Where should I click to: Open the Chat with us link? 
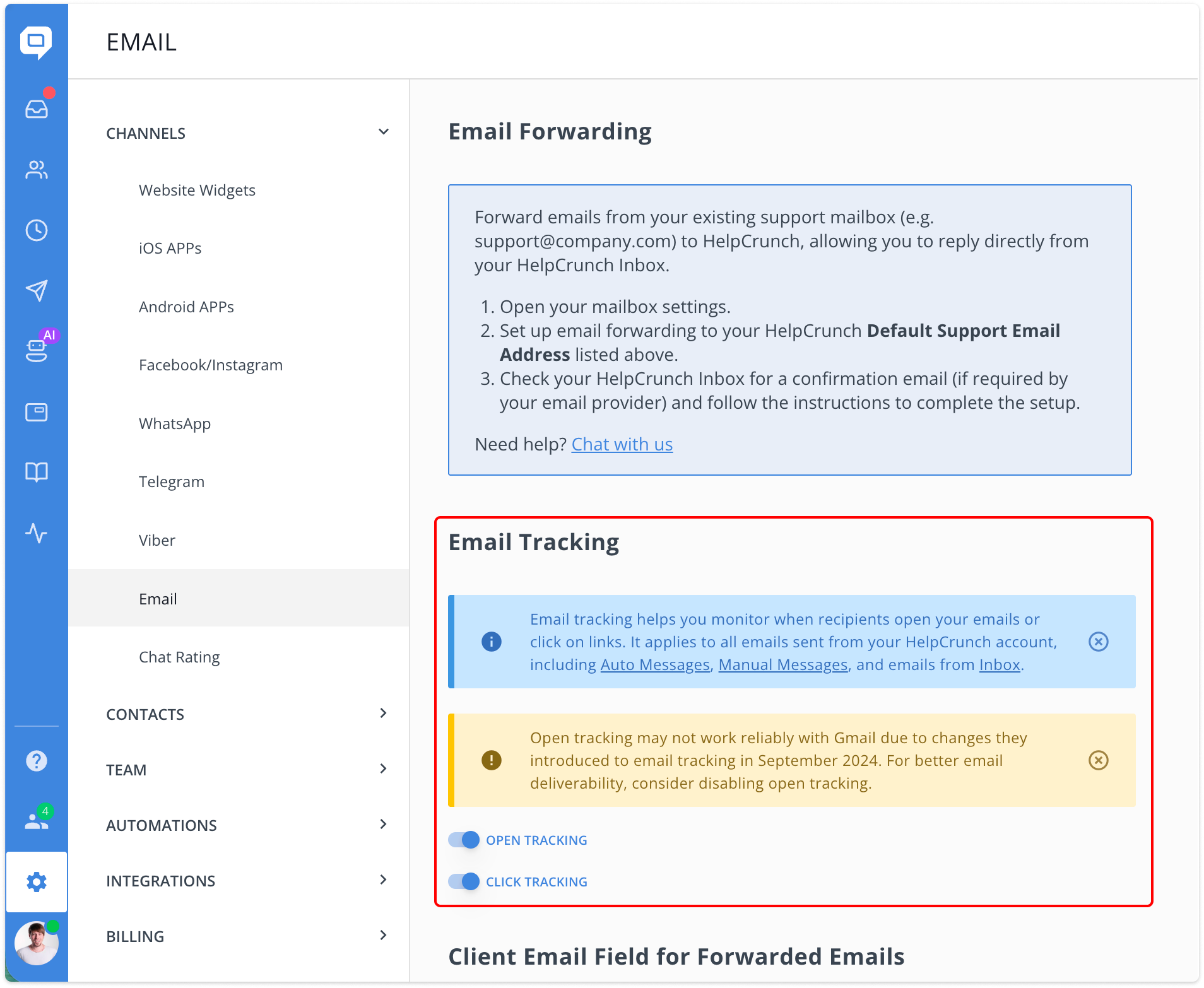pos(622,444)
